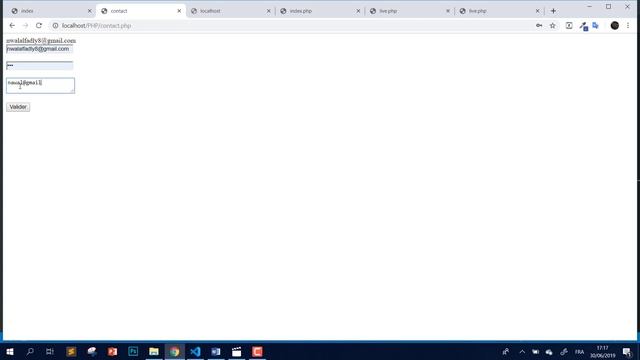This screenshot has height=360, width=640.
Task: View site information icon beside localhost URL
Action: (x=55, y=25)
